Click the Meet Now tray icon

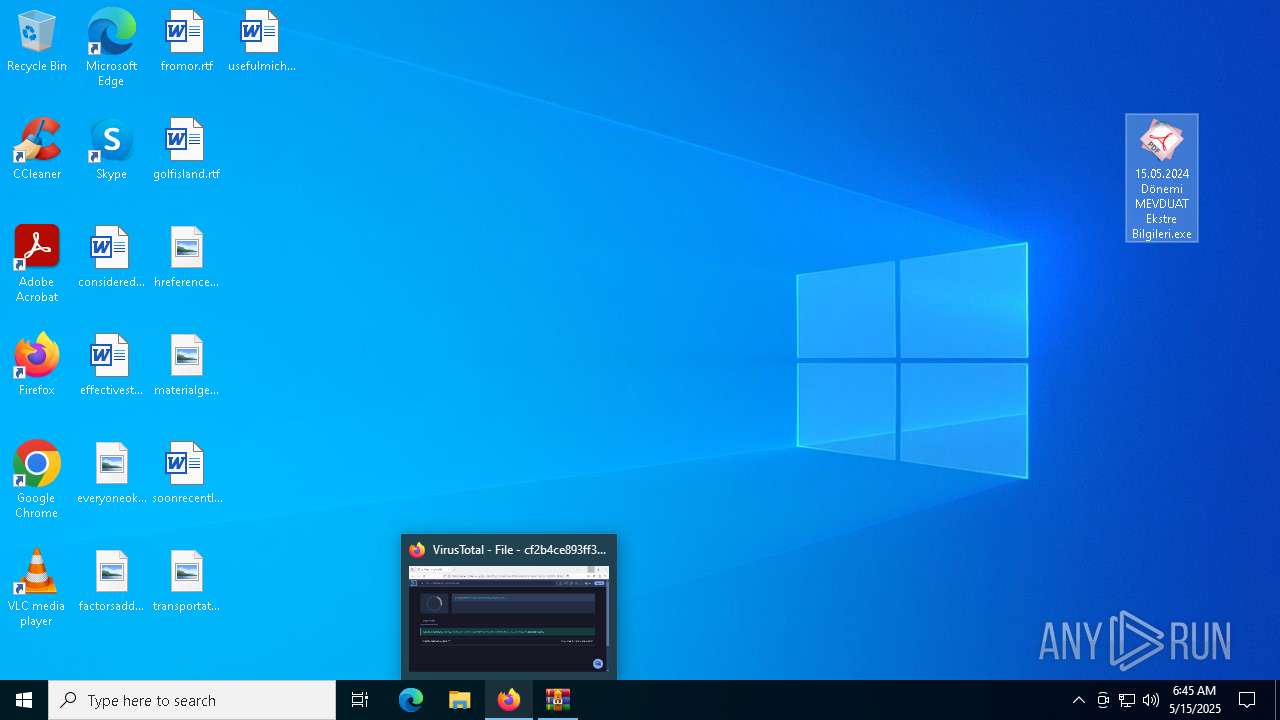click(1103, 700)
